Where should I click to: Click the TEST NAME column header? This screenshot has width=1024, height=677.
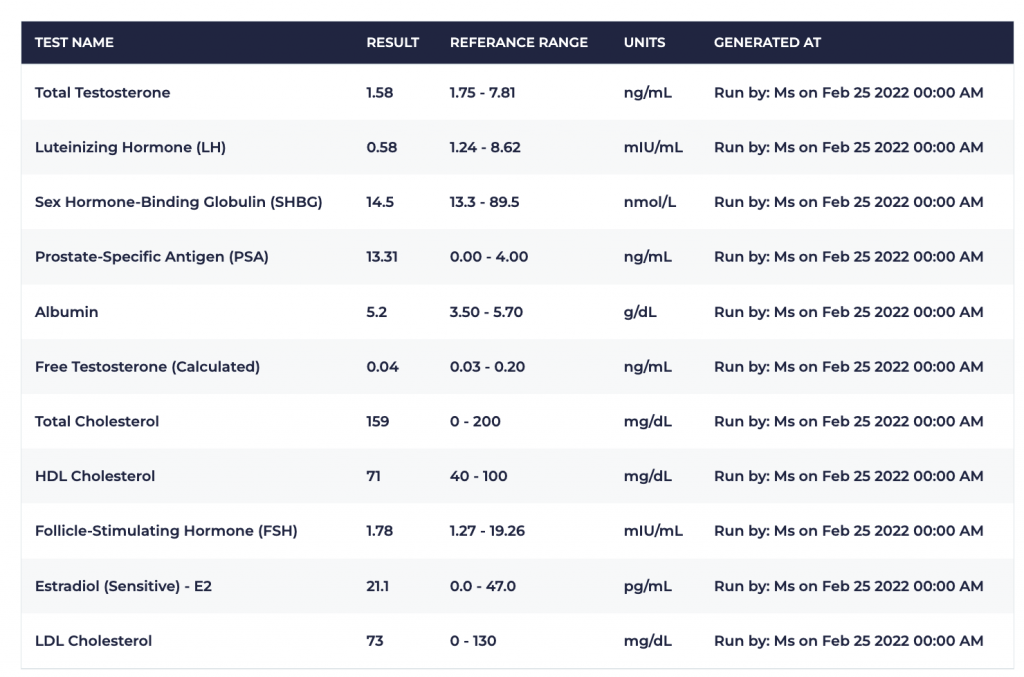click(74, 43)
